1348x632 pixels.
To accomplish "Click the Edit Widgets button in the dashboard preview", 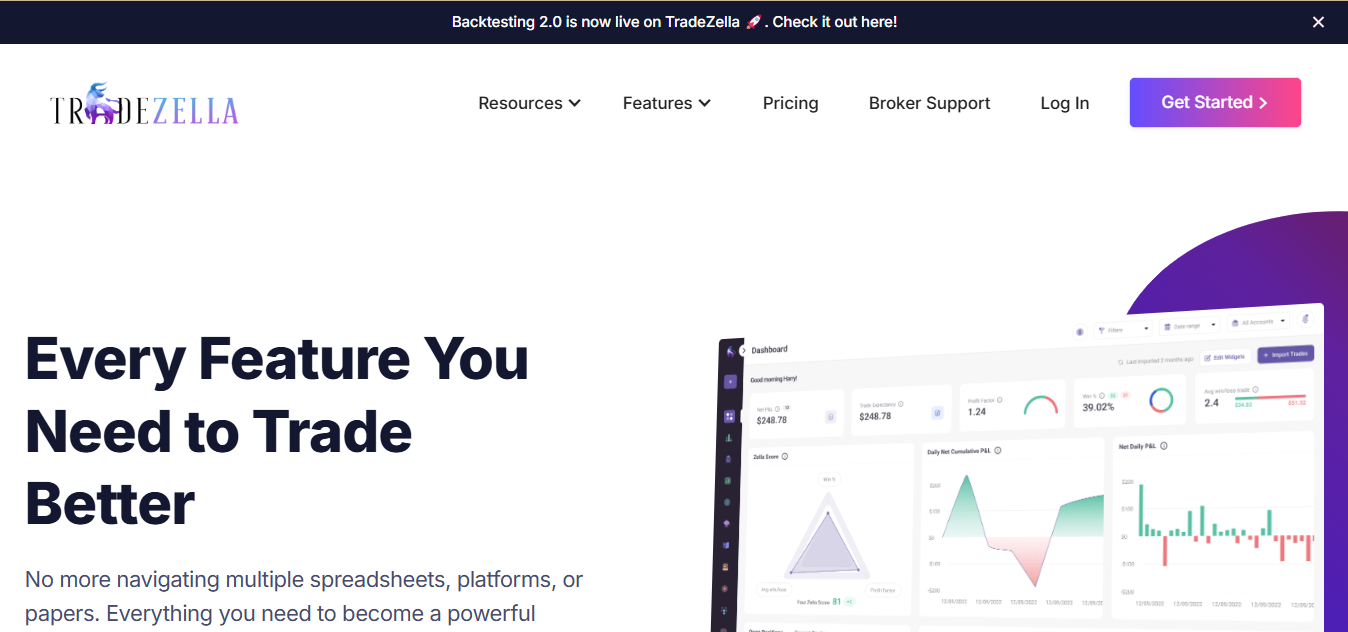I will (x=1226, y=357).
